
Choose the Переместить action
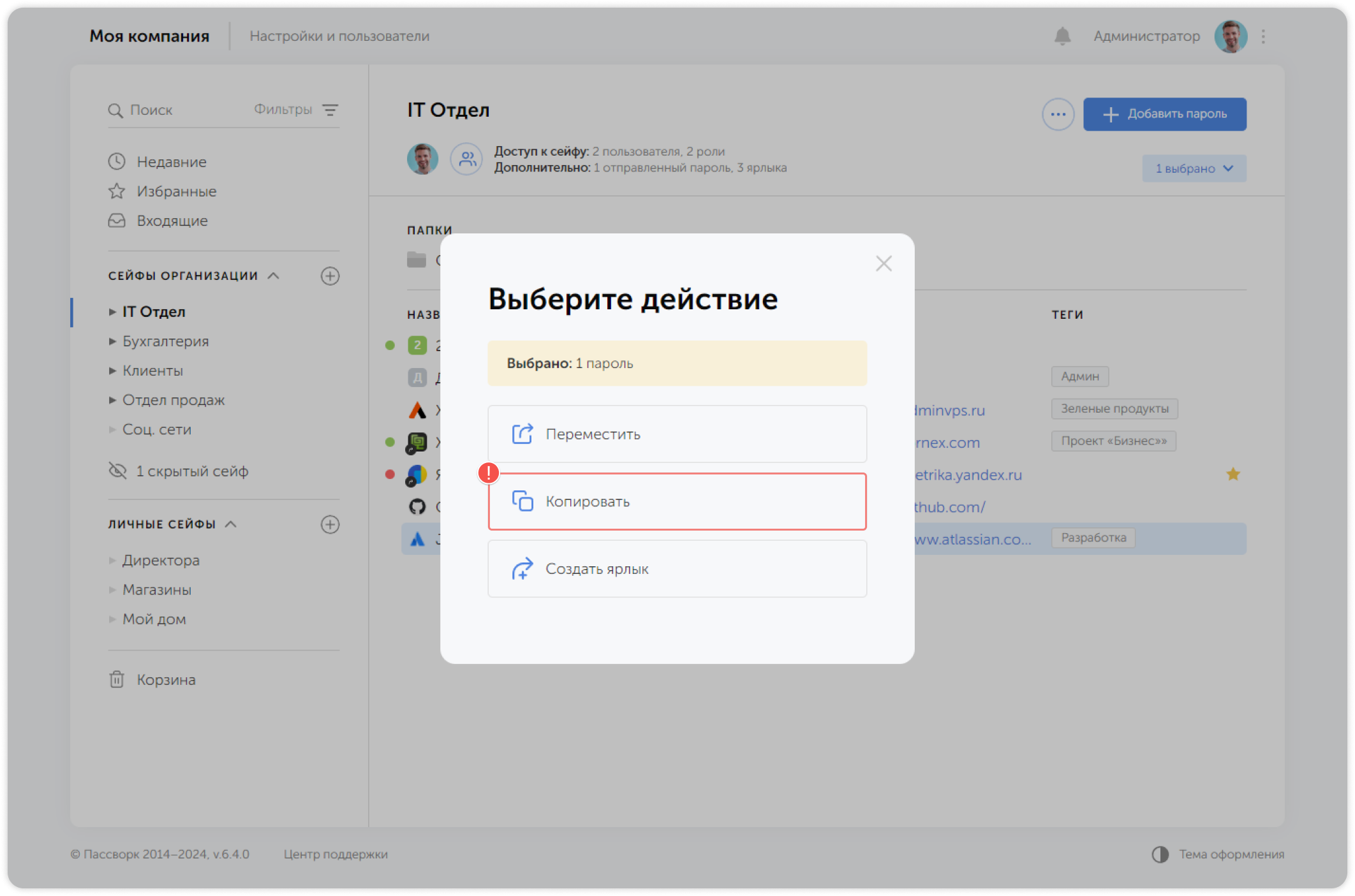click(x=677, y=434)
